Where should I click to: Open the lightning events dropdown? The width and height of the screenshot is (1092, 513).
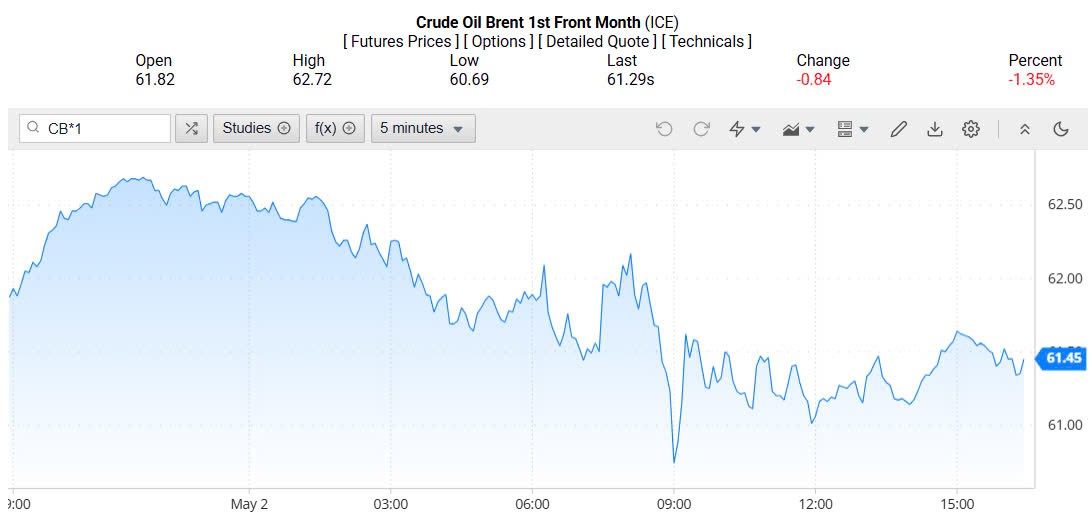coord(745,129)
